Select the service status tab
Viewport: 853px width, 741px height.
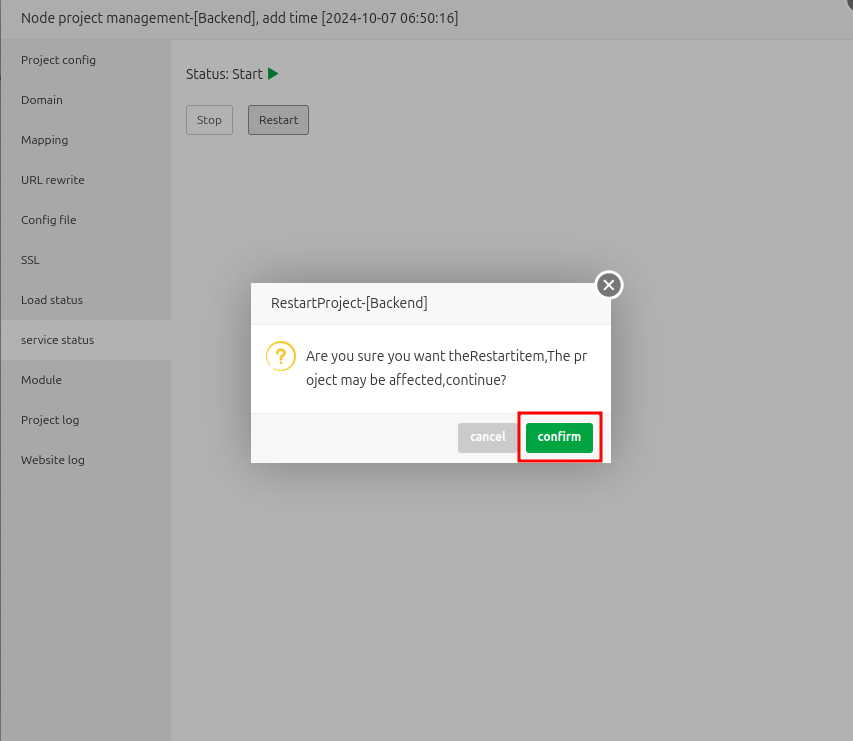(58, 340)
